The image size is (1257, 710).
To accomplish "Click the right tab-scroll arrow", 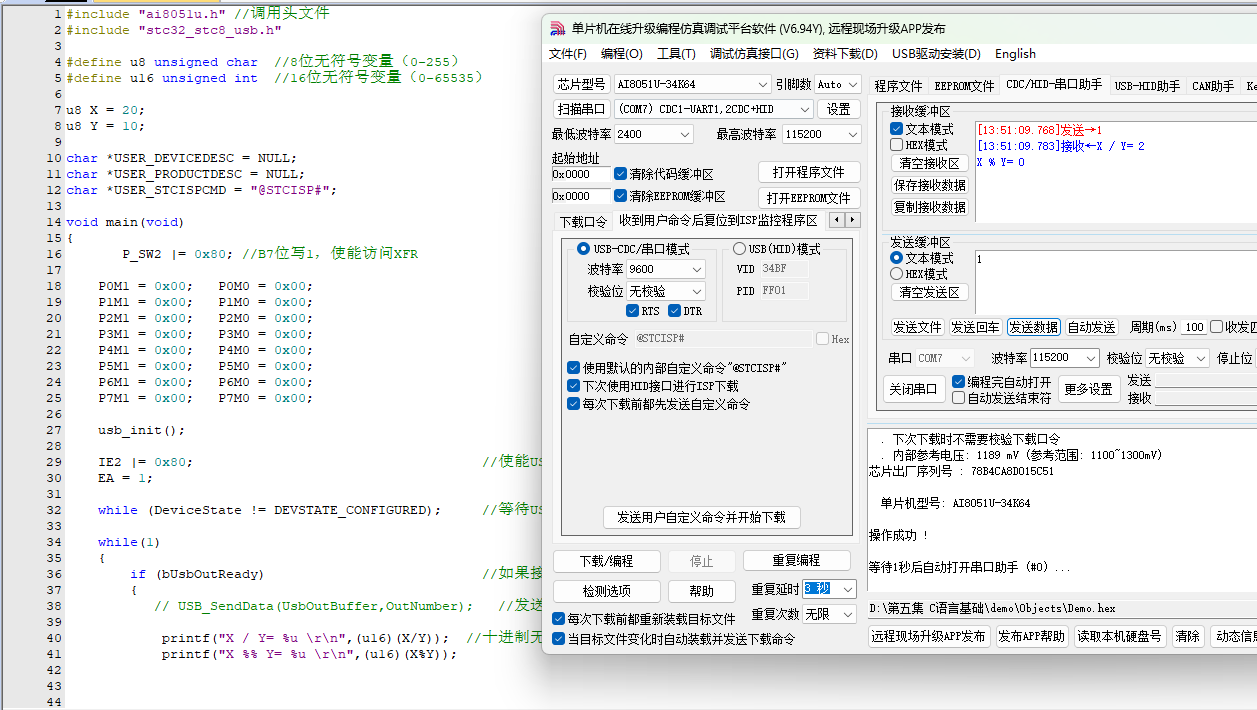I will click(x=852, y=220).
